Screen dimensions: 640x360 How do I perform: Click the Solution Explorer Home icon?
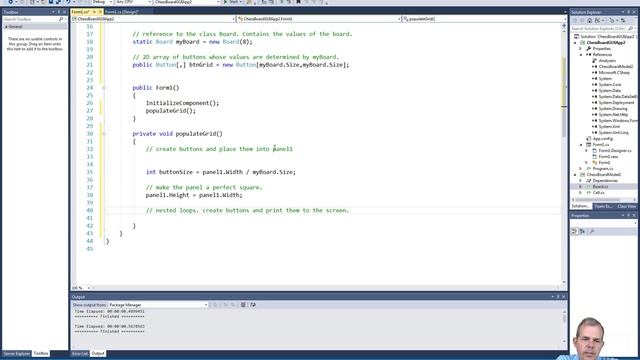589,20
